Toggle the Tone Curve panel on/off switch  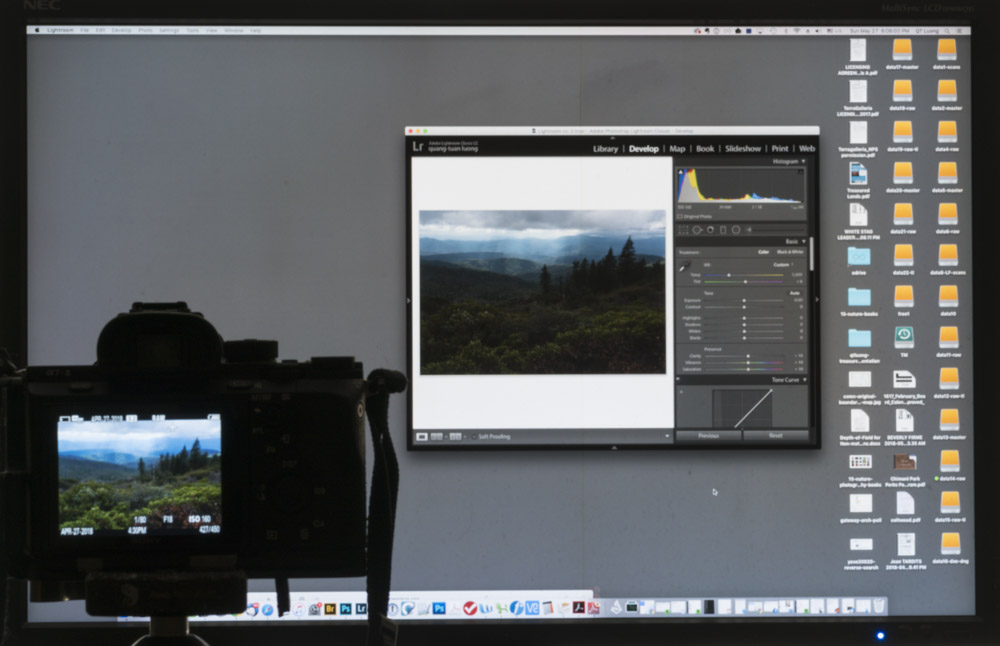point(679,380)
